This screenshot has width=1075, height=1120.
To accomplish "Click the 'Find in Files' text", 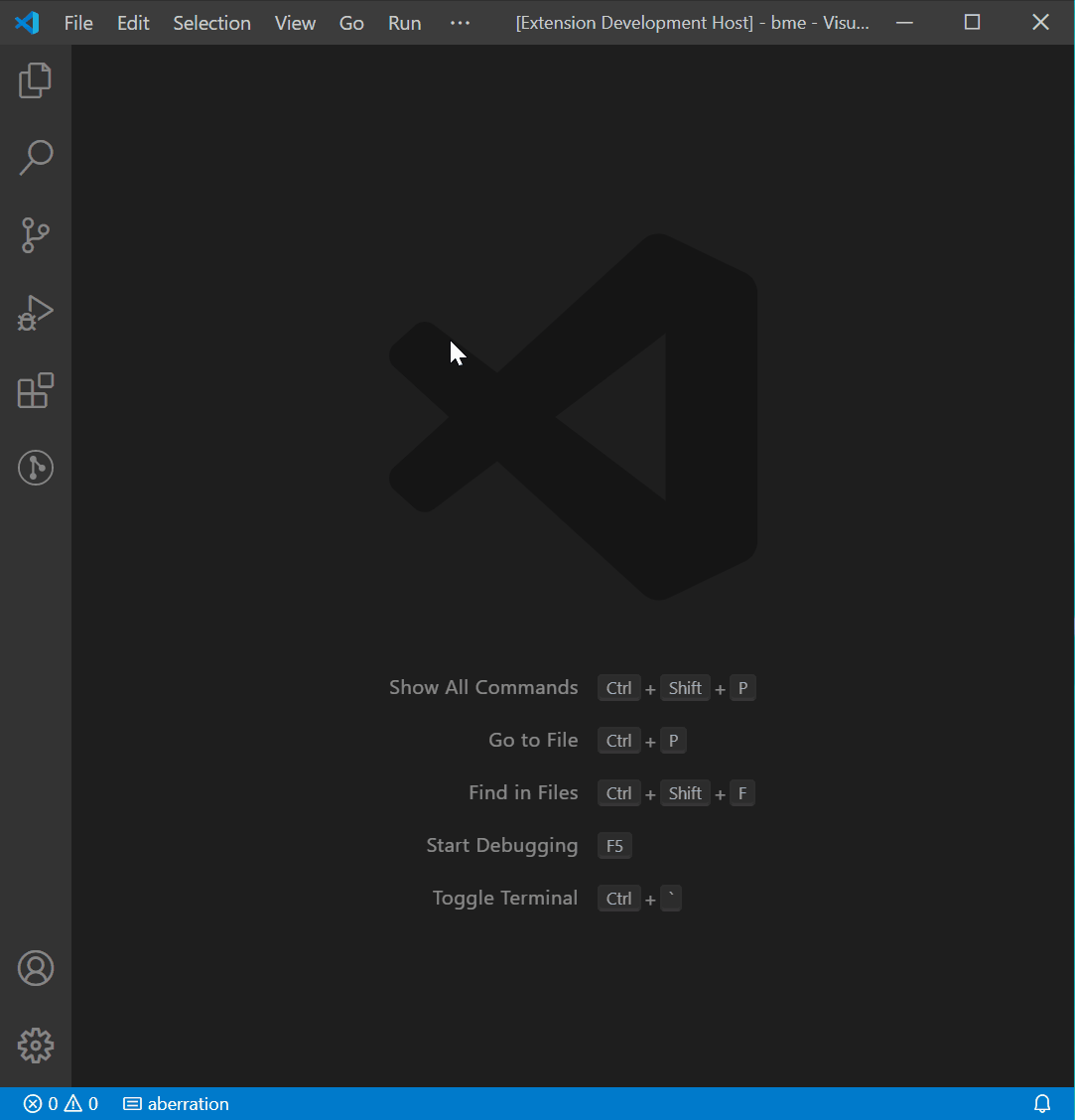I will click(523, 793).
